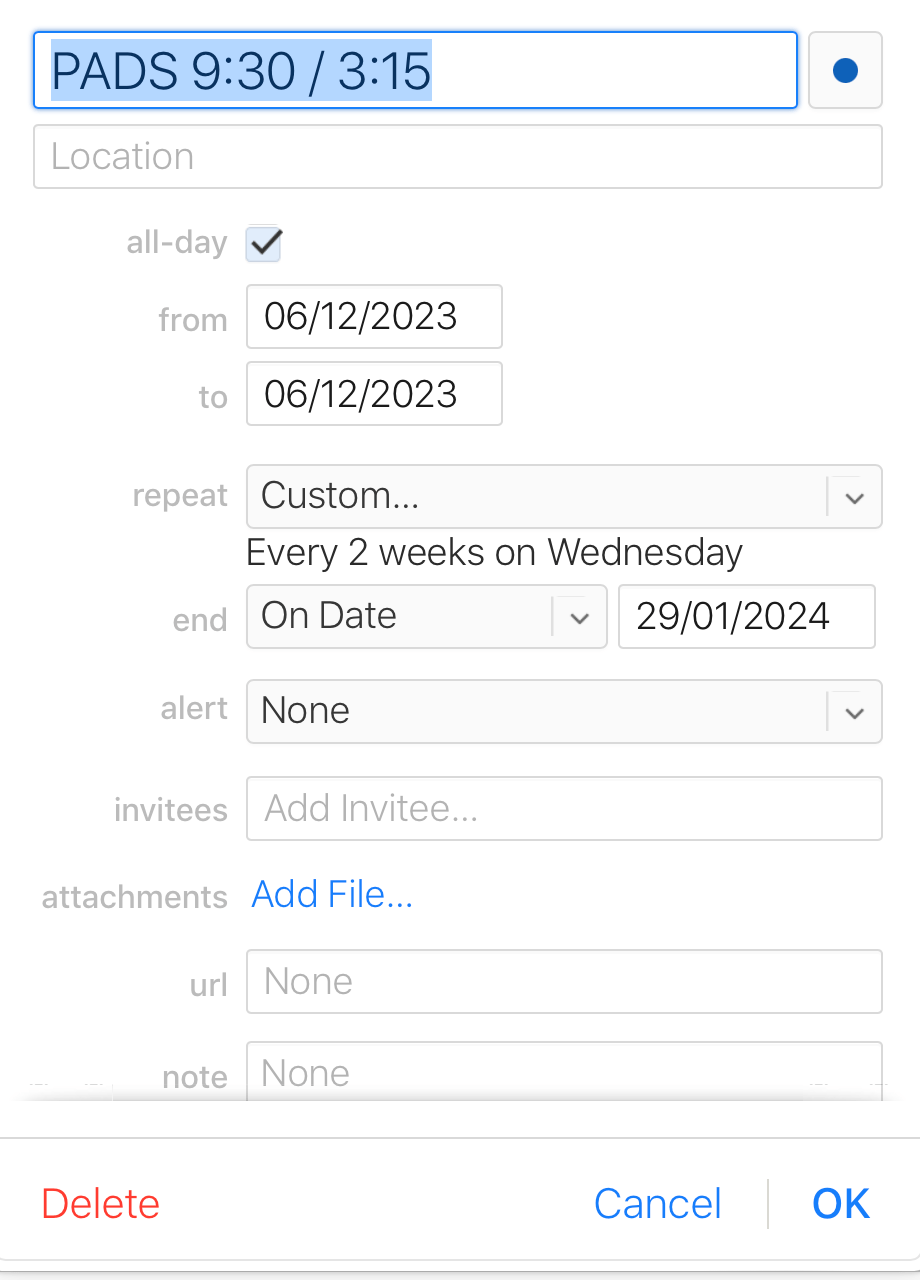Focus the url input field
Viewport: 920px width, 1280px height.
coord(564,981)
